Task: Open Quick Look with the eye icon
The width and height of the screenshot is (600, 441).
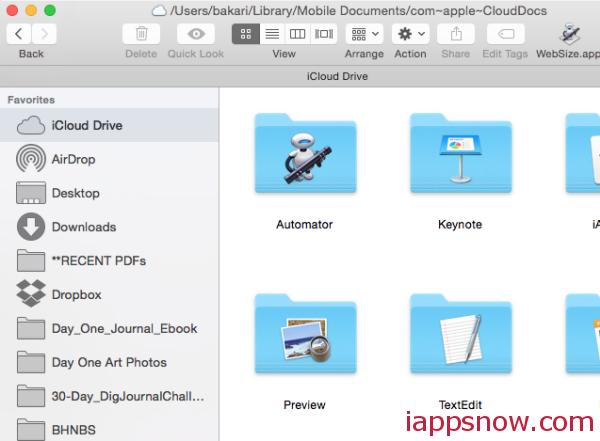Action: 196,34
